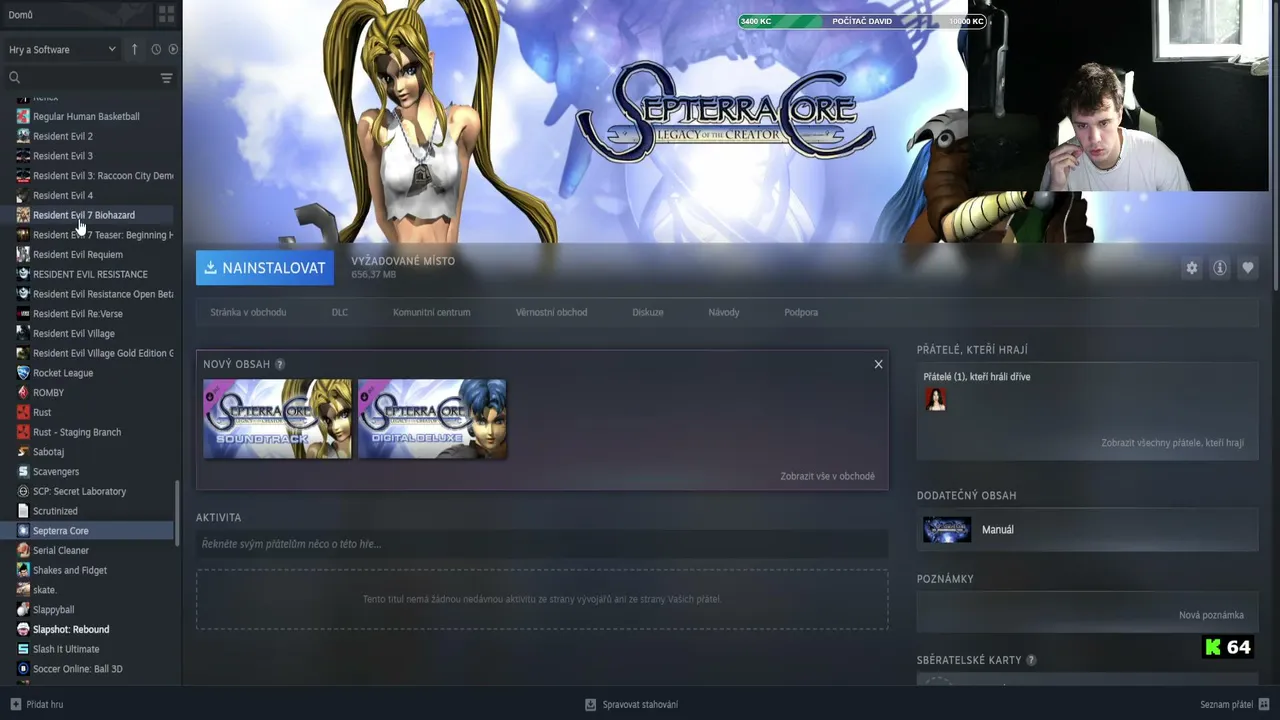Image resolution: width=1280 pixels, height=720 pixels.
Task: Click the clock recent-activity filter icon
Action: (x=156, y=49)
